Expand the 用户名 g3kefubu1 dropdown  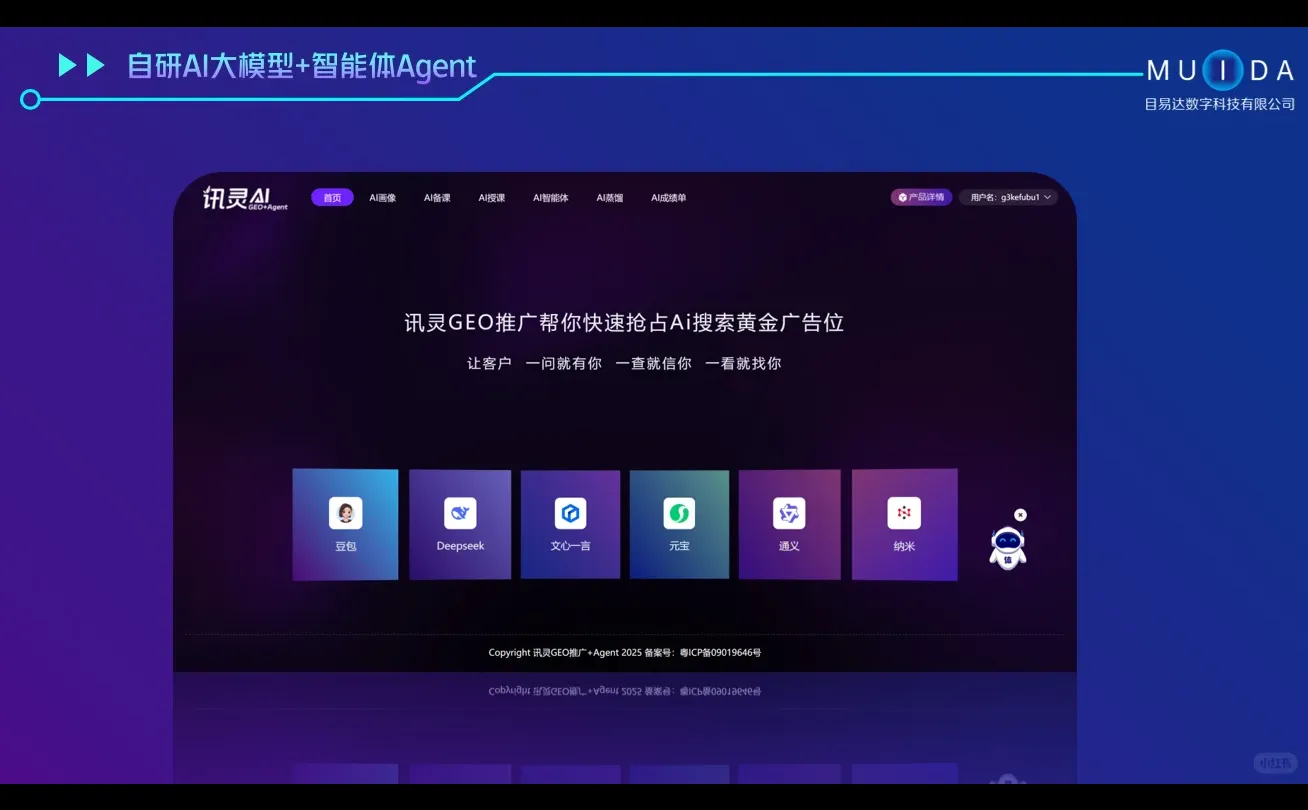tap(1008, 197)
